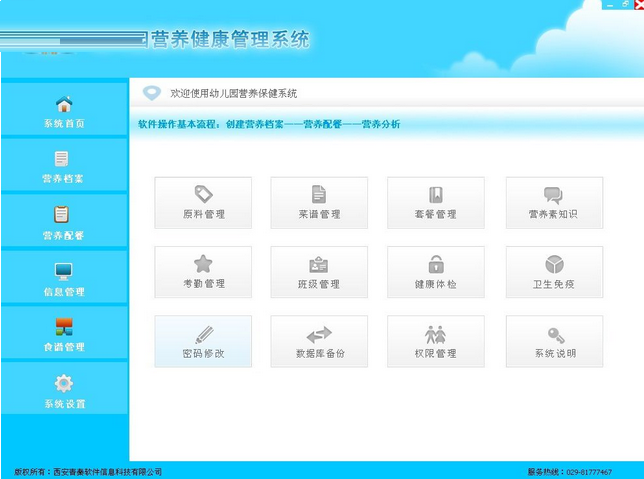Open the 营养配餐 clipboard icon
644x479 pixels.
tap(62, 214)
